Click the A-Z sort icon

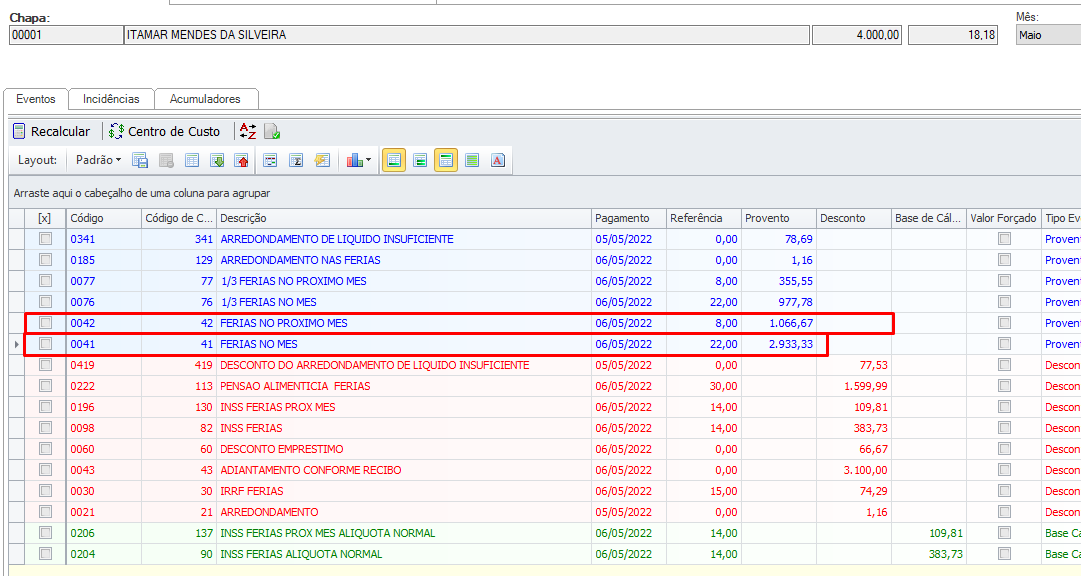click(247, 131)
